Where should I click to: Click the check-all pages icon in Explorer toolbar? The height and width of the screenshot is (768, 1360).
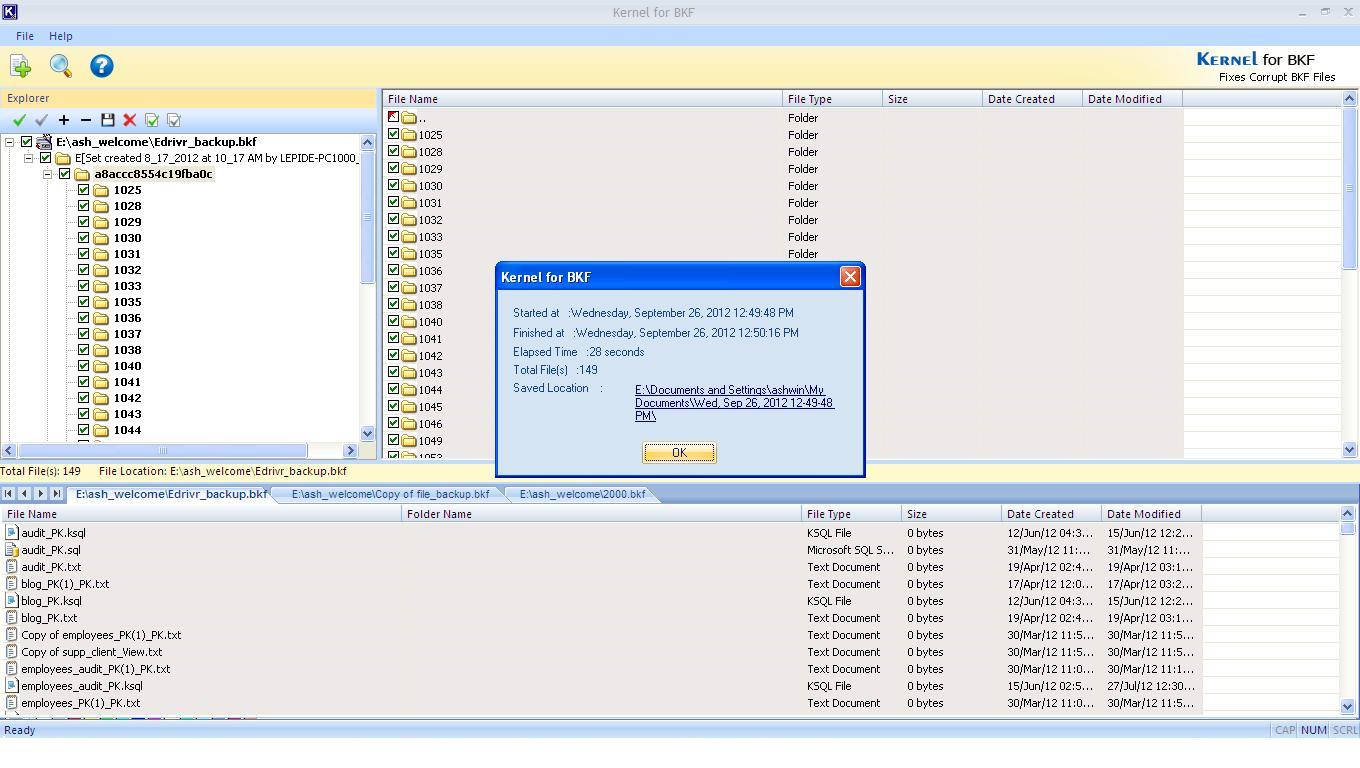[151, 120]
